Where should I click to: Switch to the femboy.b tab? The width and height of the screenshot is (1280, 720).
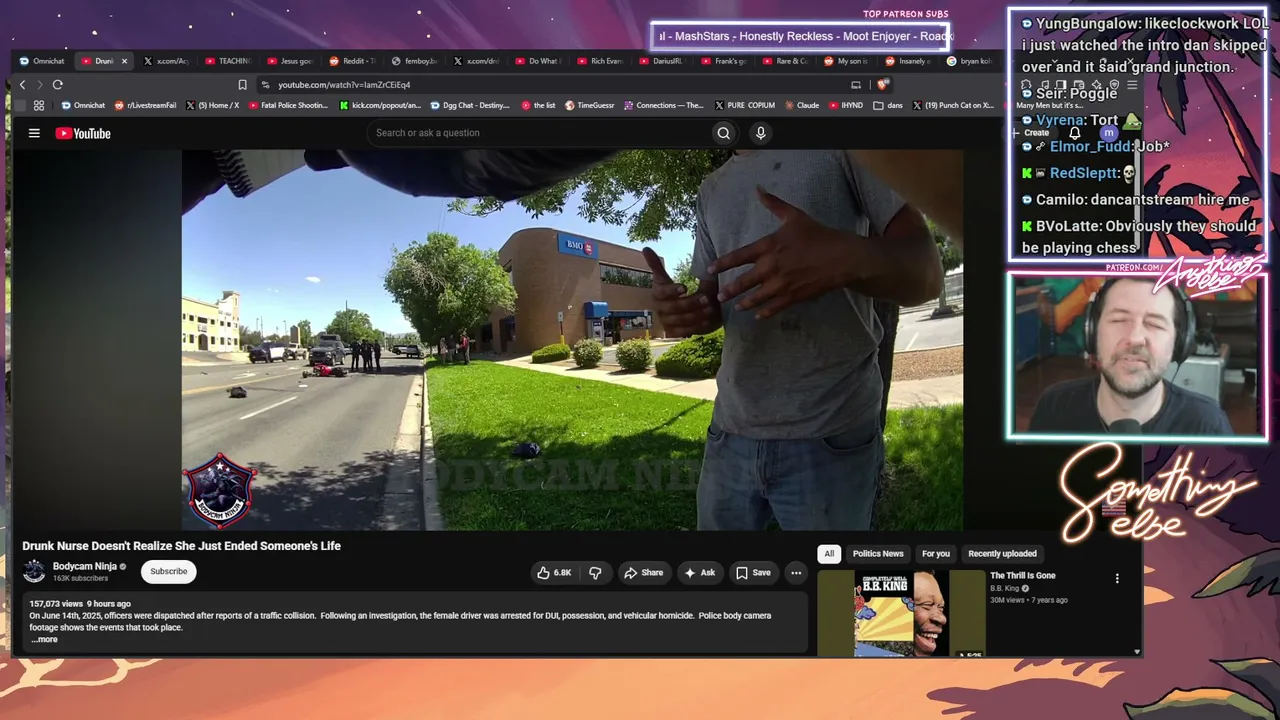coord(414,61)
